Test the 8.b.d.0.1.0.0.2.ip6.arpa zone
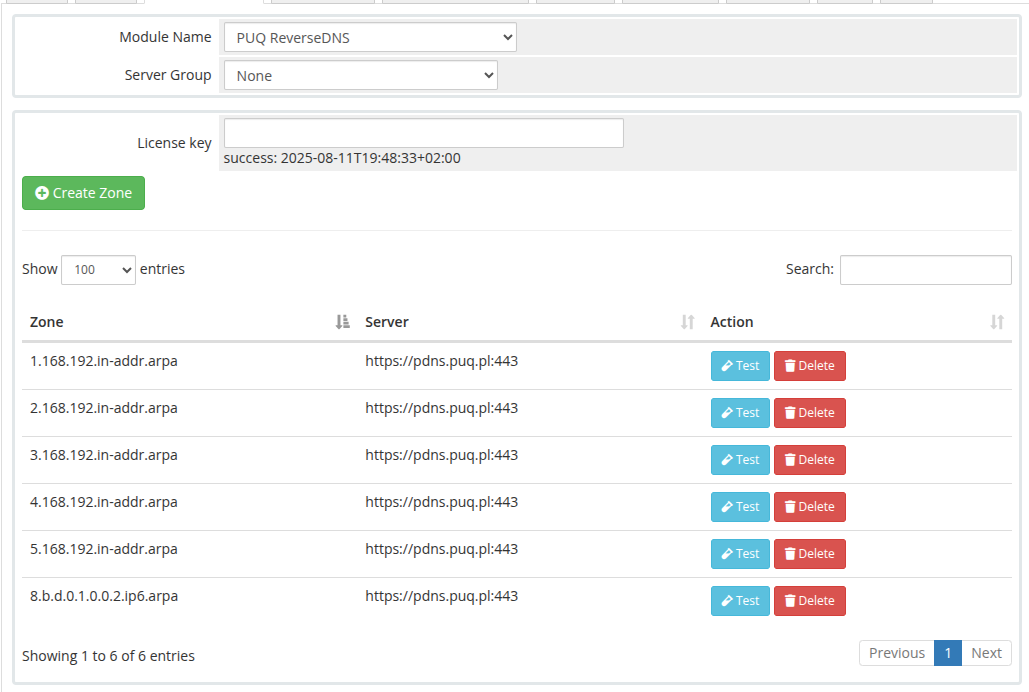The width and height of the screenshot is (1029, 692). click(740, 601)
